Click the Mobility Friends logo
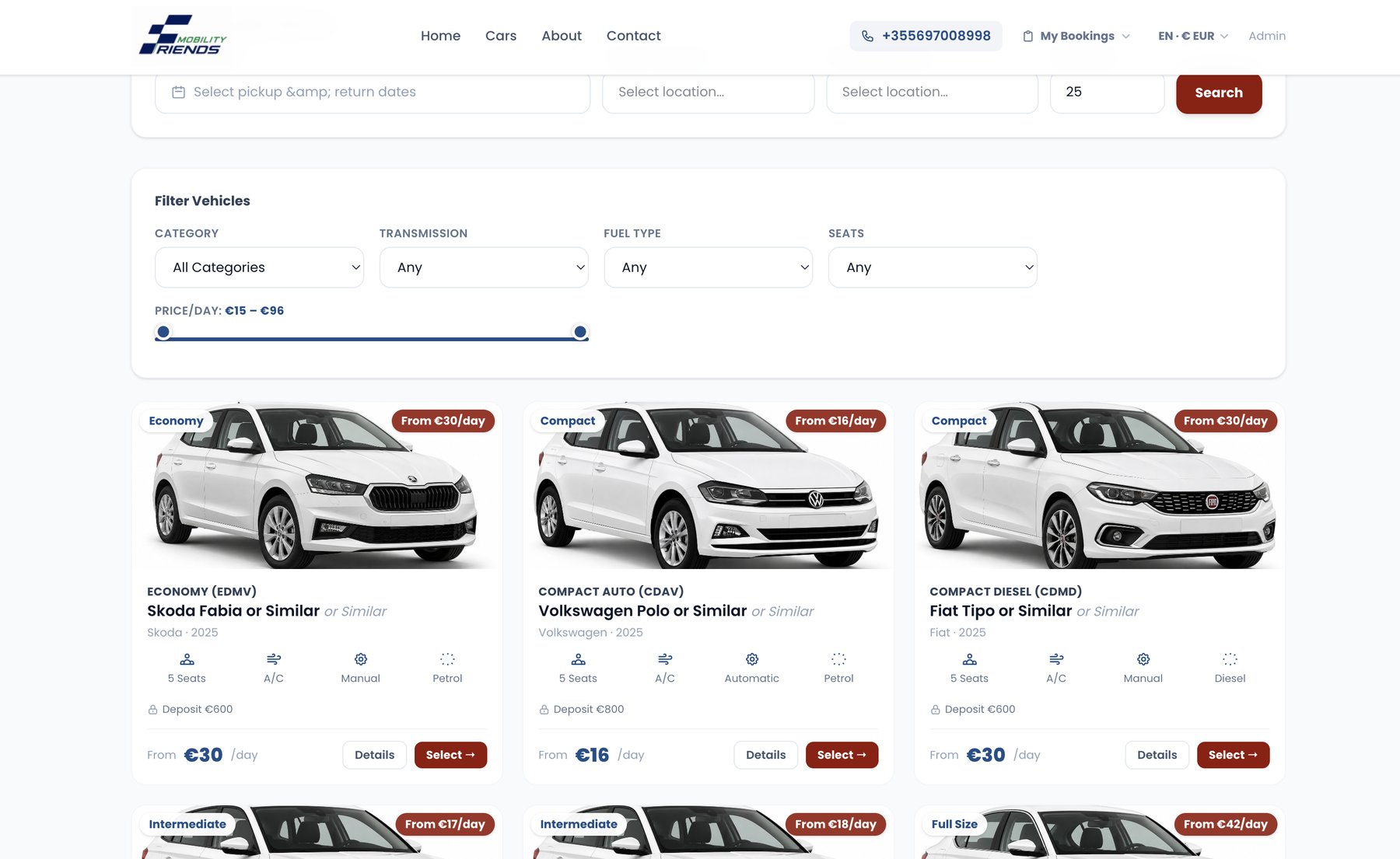1400x859 pixels. (183, 35)
